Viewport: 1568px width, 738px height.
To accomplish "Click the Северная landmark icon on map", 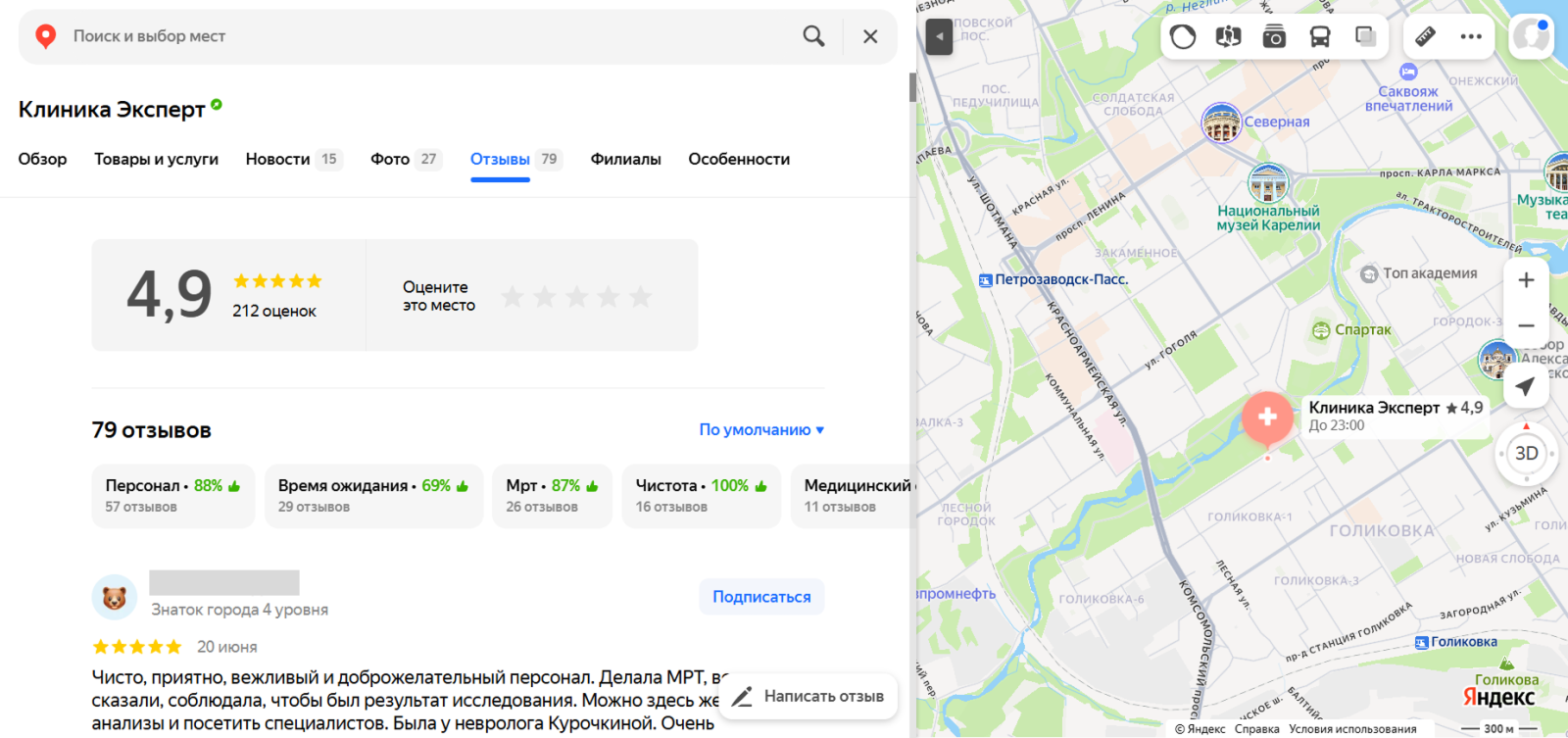I will pyautogui.click(x=1222, y=123).
